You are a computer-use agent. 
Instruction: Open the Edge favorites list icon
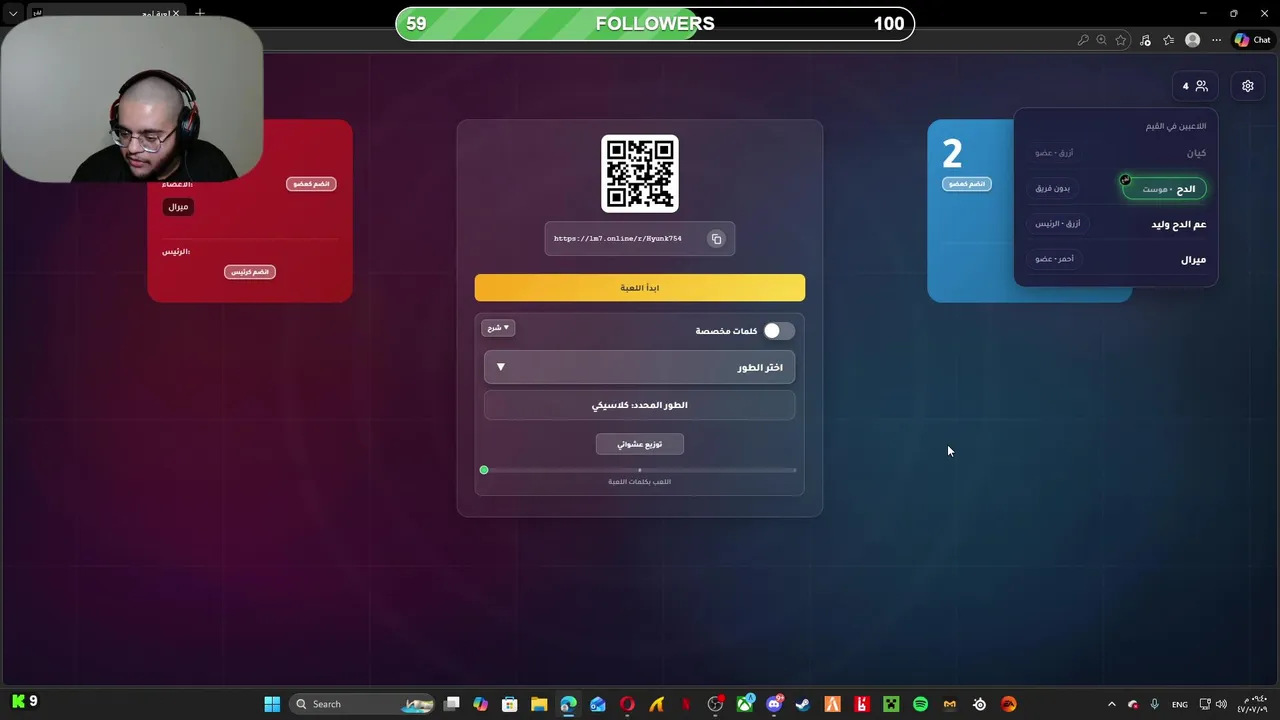pyautogui.click(x=1168, y=40)
